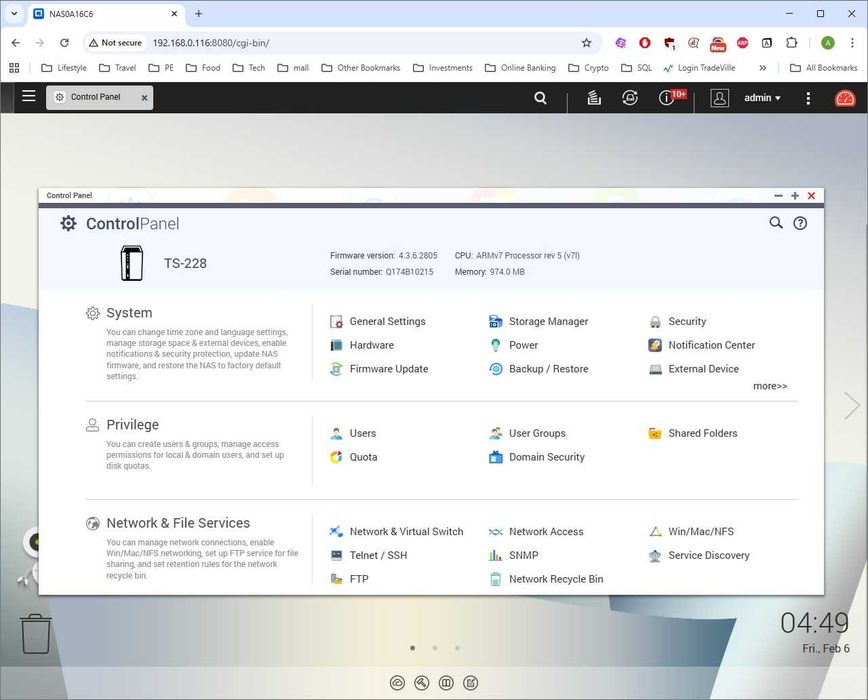The height and width of the screenshot is (700, 868).
Task: Open the three-dot More options menu
Action: 808,98
